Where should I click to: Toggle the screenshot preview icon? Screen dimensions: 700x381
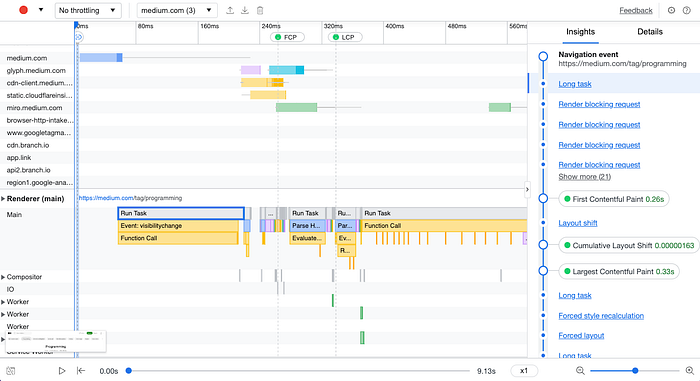[x=11, y=371]
